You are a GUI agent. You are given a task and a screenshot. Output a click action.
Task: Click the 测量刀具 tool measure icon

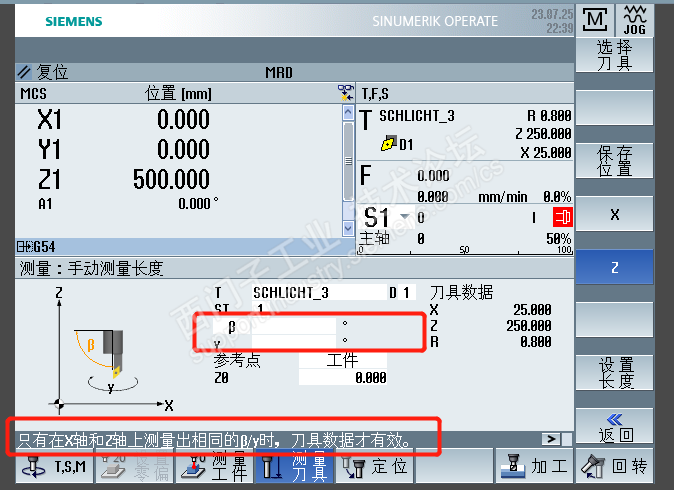[272, 466]
